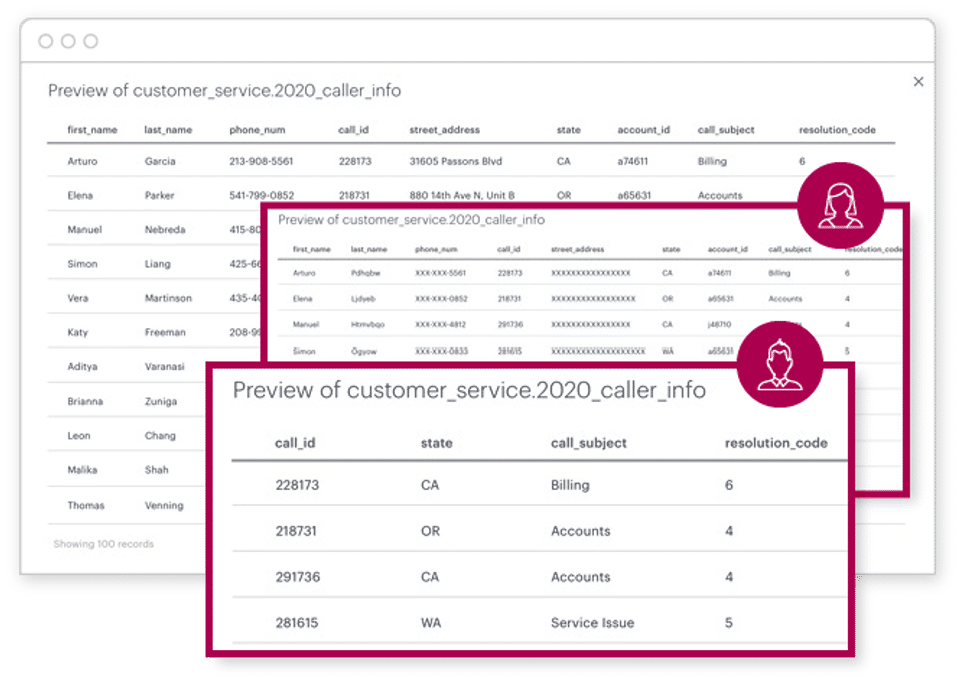
Task: Click resolution code 5 in front panel
Action: (x=729, y=623)
